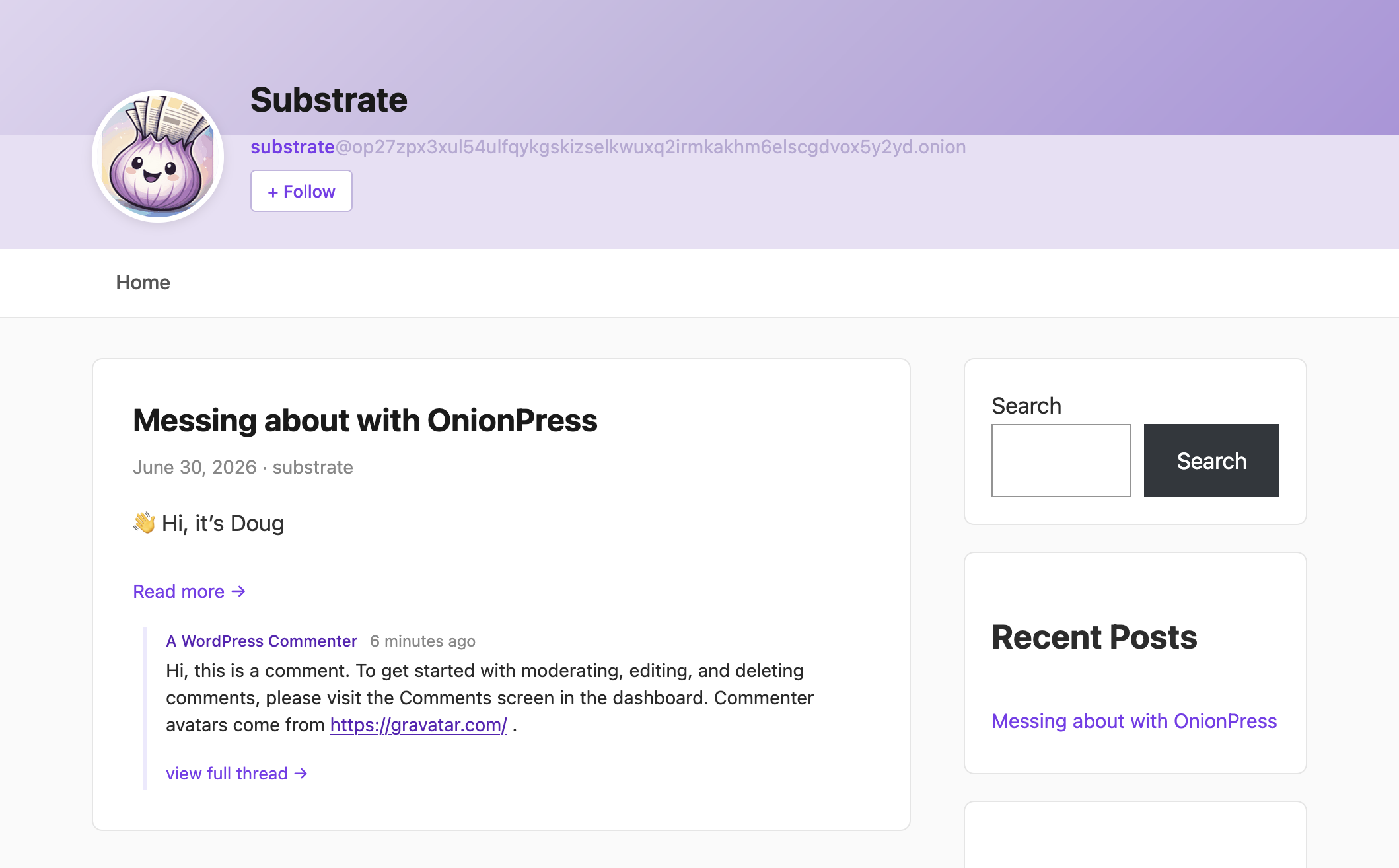
Task: Click the Substrate onion avatar image
Action: 158,157
